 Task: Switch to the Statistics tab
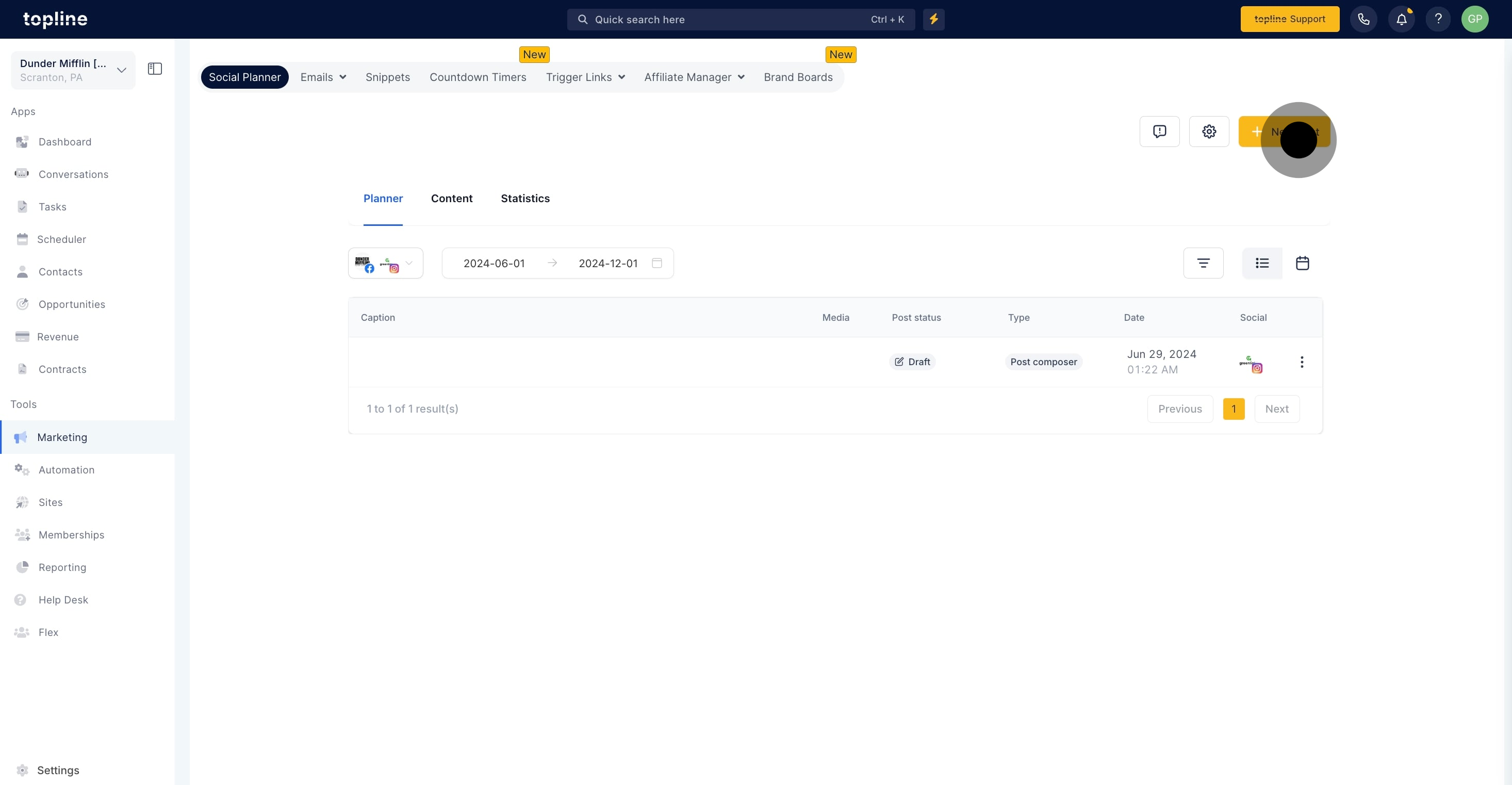[x=525, y=199]
